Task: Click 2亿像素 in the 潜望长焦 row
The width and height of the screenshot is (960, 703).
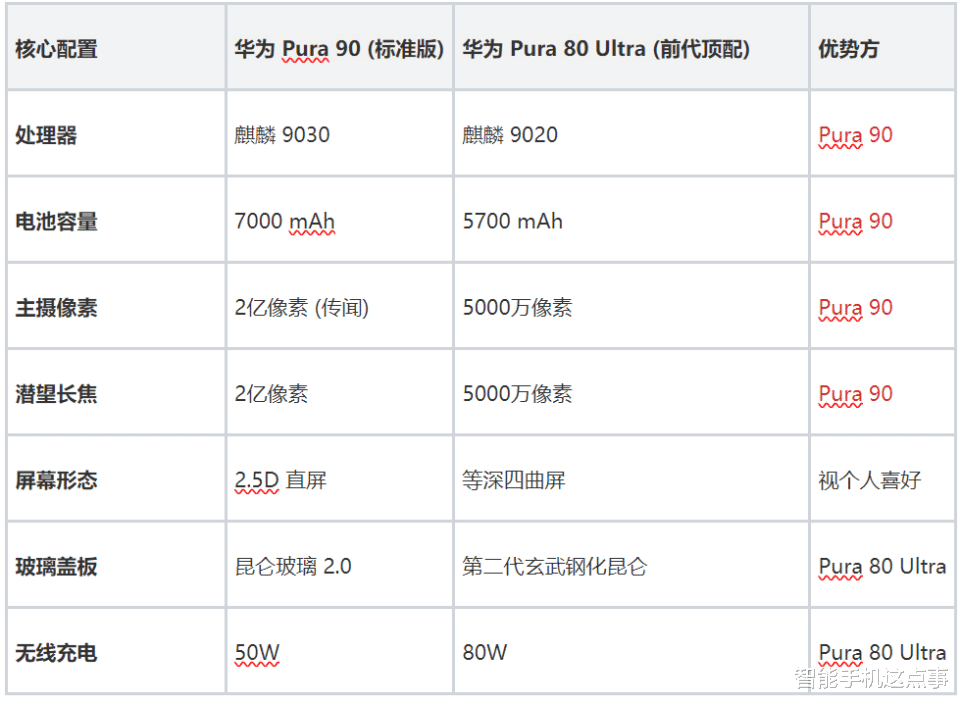Action: click(271, 394)
